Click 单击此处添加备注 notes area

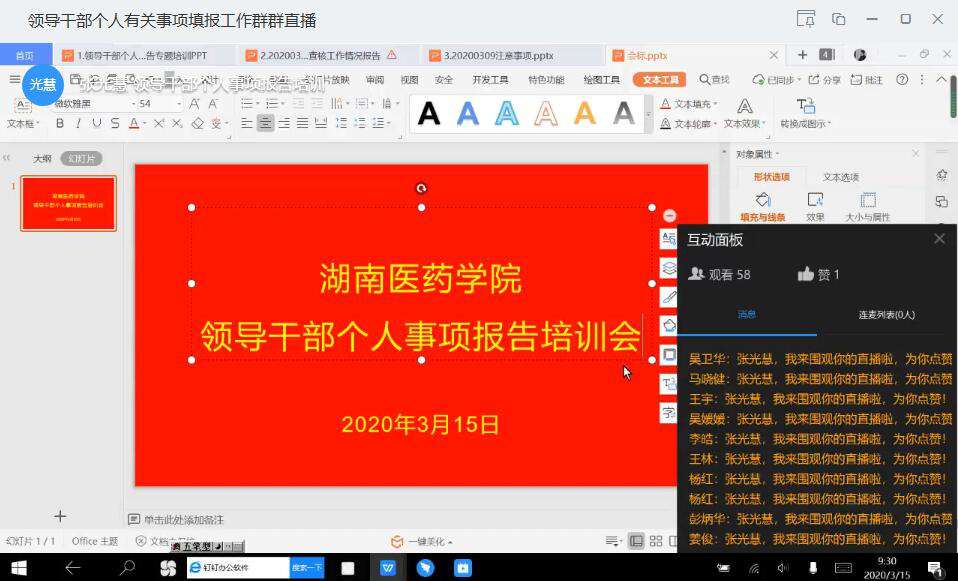point(184,520)
